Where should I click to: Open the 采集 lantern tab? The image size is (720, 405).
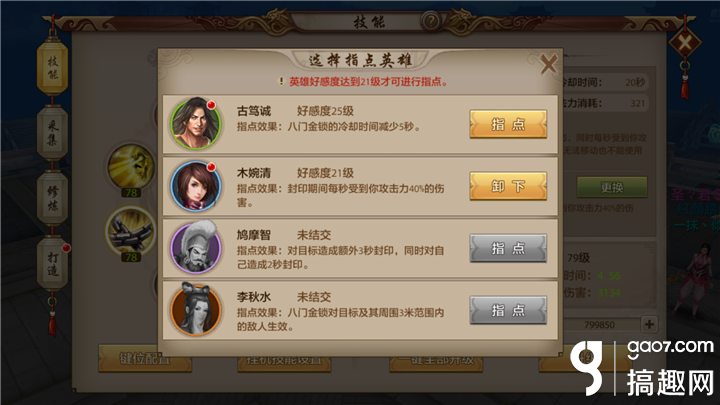(53, 133)
